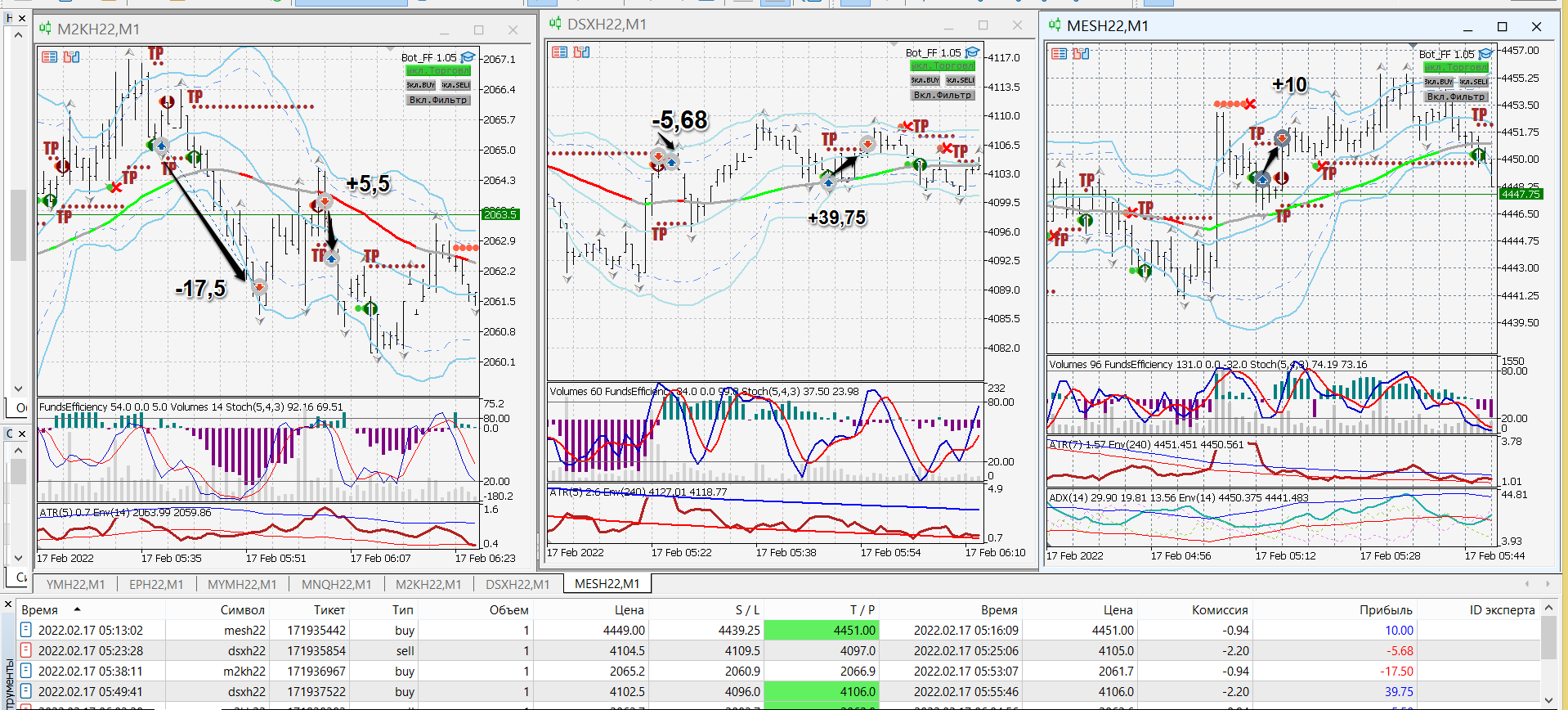
Task: Click the chart shift triangle in MESH22 chart
Action: [x=1413, y=46]
